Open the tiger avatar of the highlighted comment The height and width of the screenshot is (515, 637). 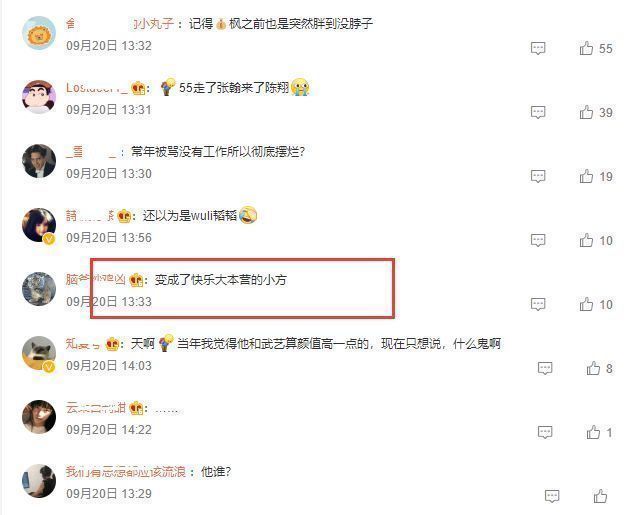point(39,289)
